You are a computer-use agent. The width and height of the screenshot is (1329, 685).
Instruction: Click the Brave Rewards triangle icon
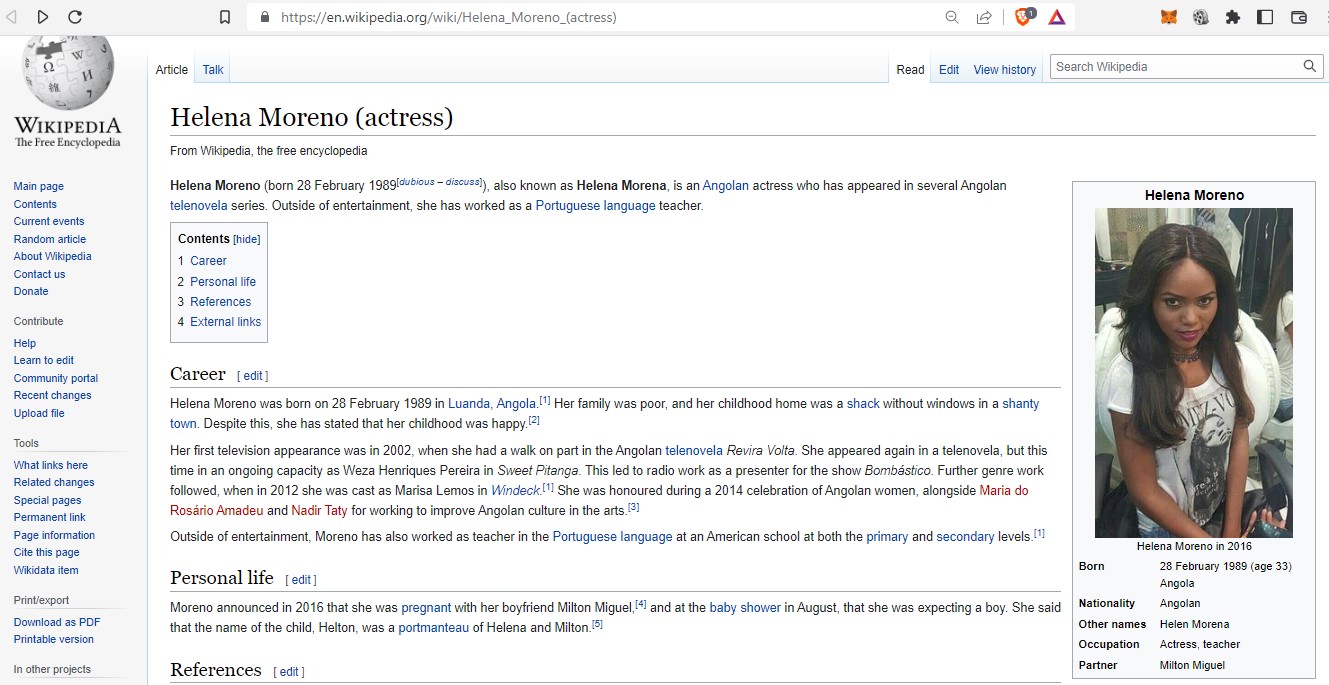coord(1057,17)
